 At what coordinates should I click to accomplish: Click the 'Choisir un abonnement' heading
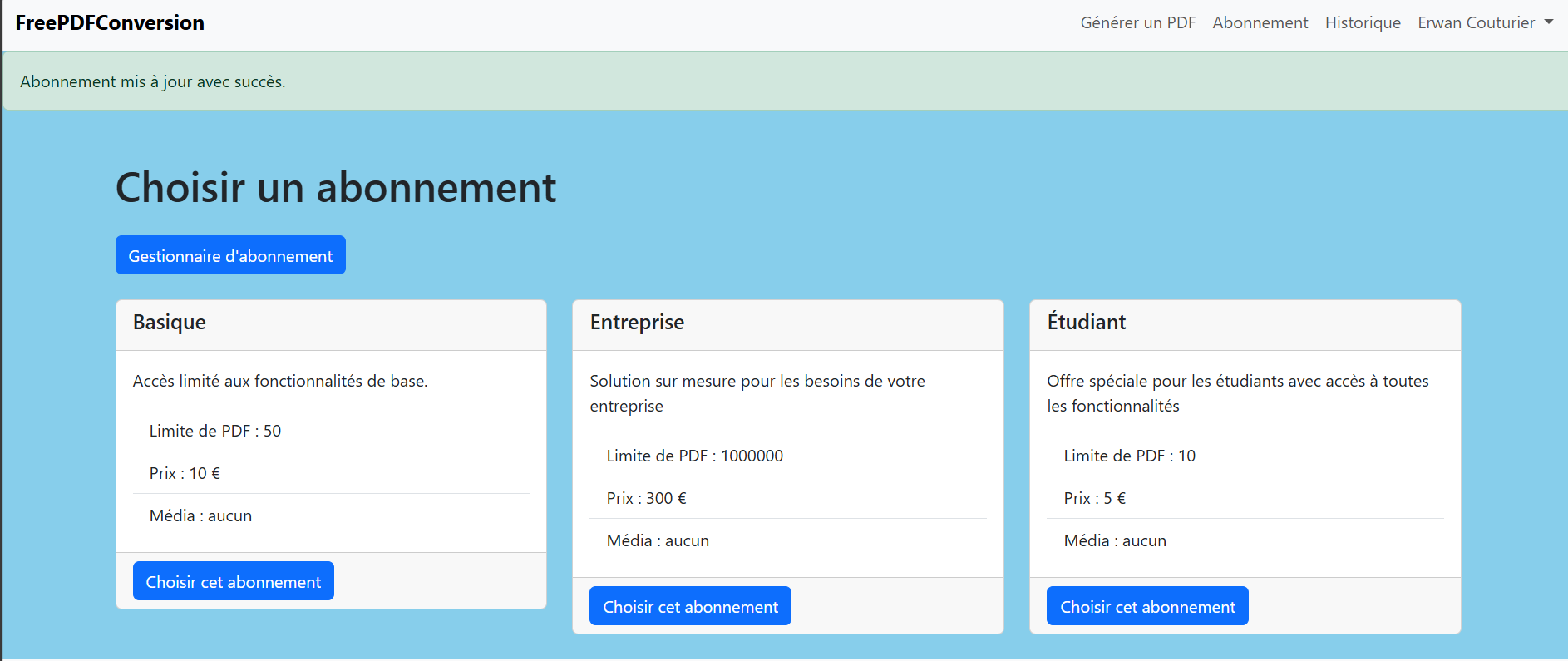[x=336, y=188]
